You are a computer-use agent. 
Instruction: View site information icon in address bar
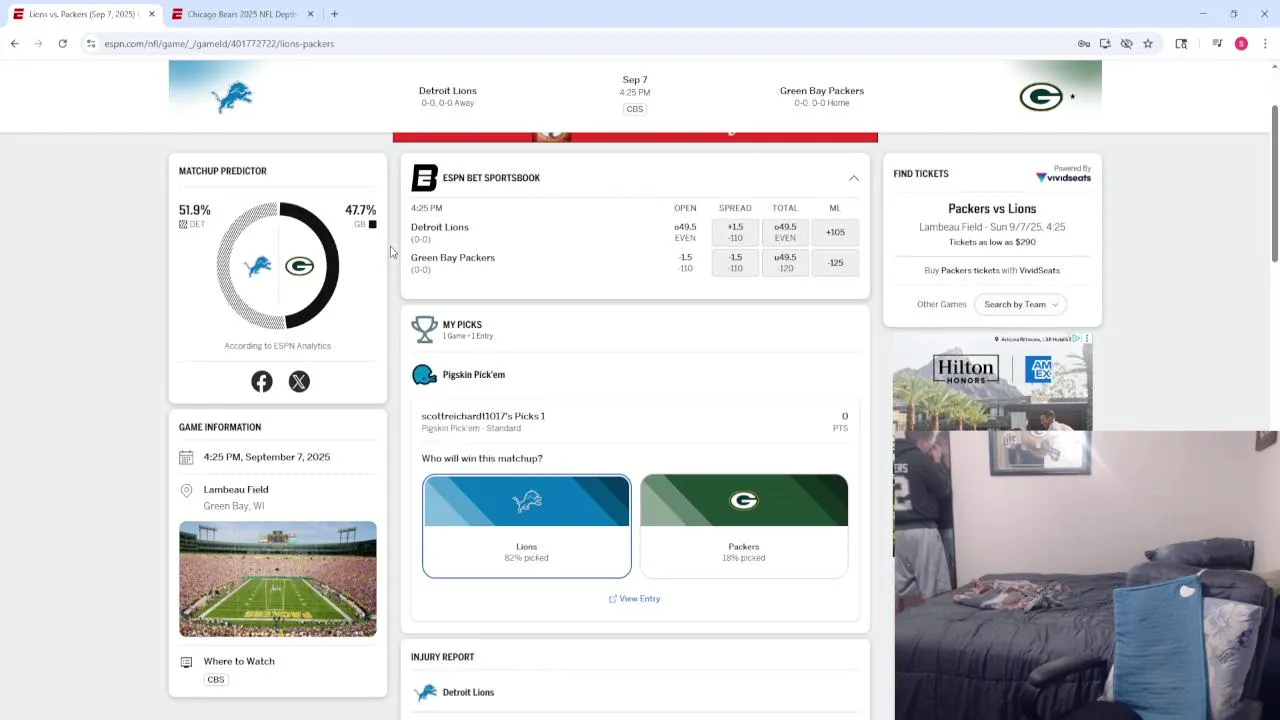tap(91, 43)
